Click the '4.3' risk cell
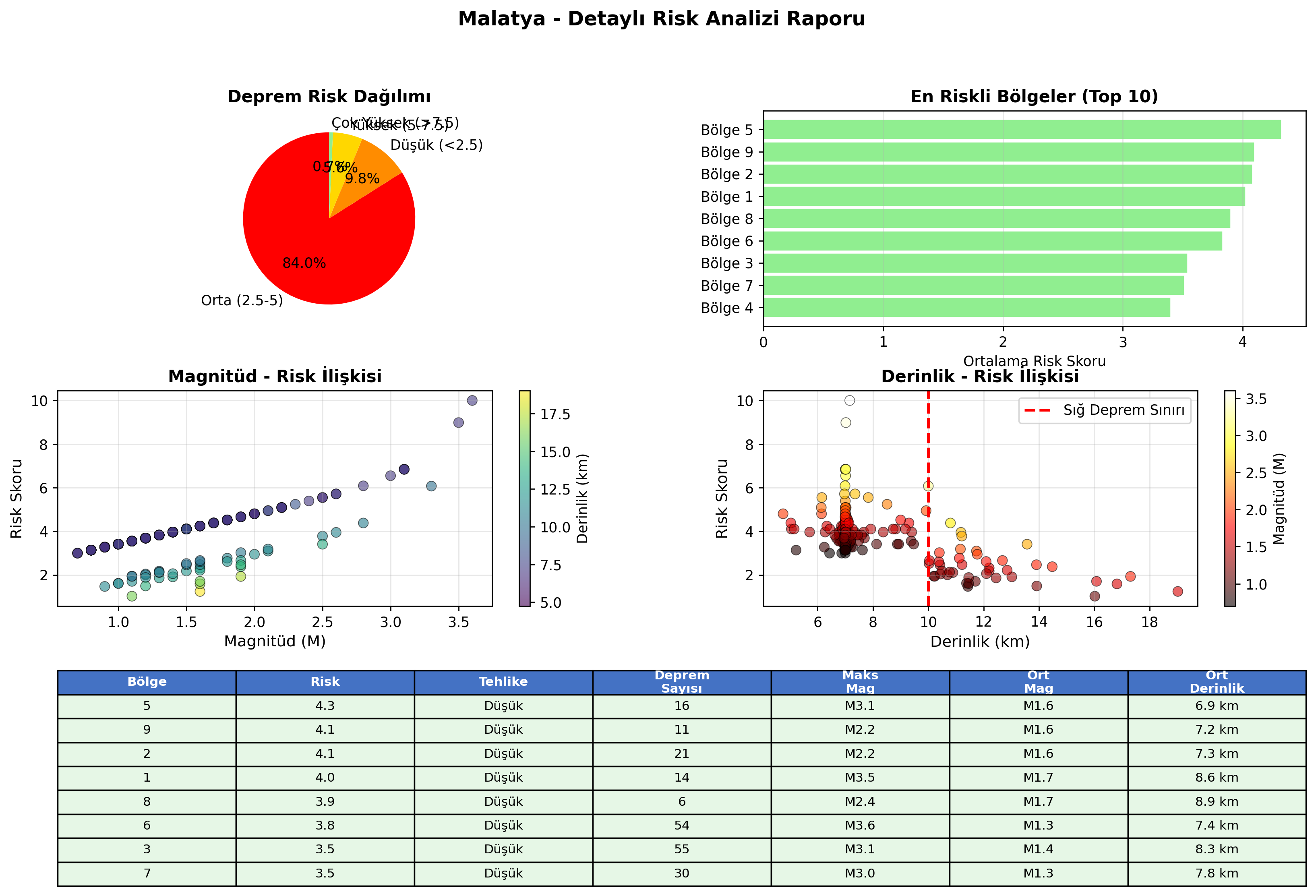Screen dimensions: 1316x896 [x=325, y=706]
